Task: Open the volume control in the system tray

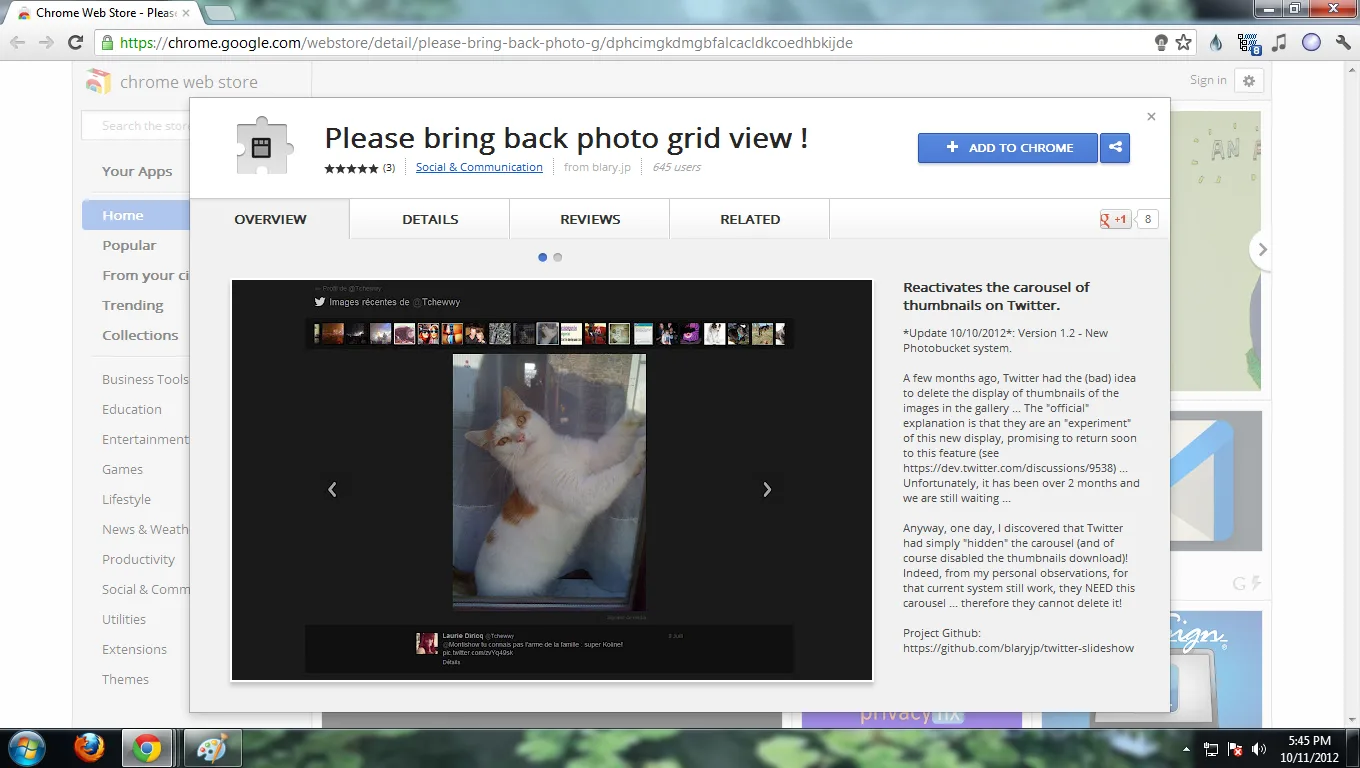Action: (x=1259, y=748)
